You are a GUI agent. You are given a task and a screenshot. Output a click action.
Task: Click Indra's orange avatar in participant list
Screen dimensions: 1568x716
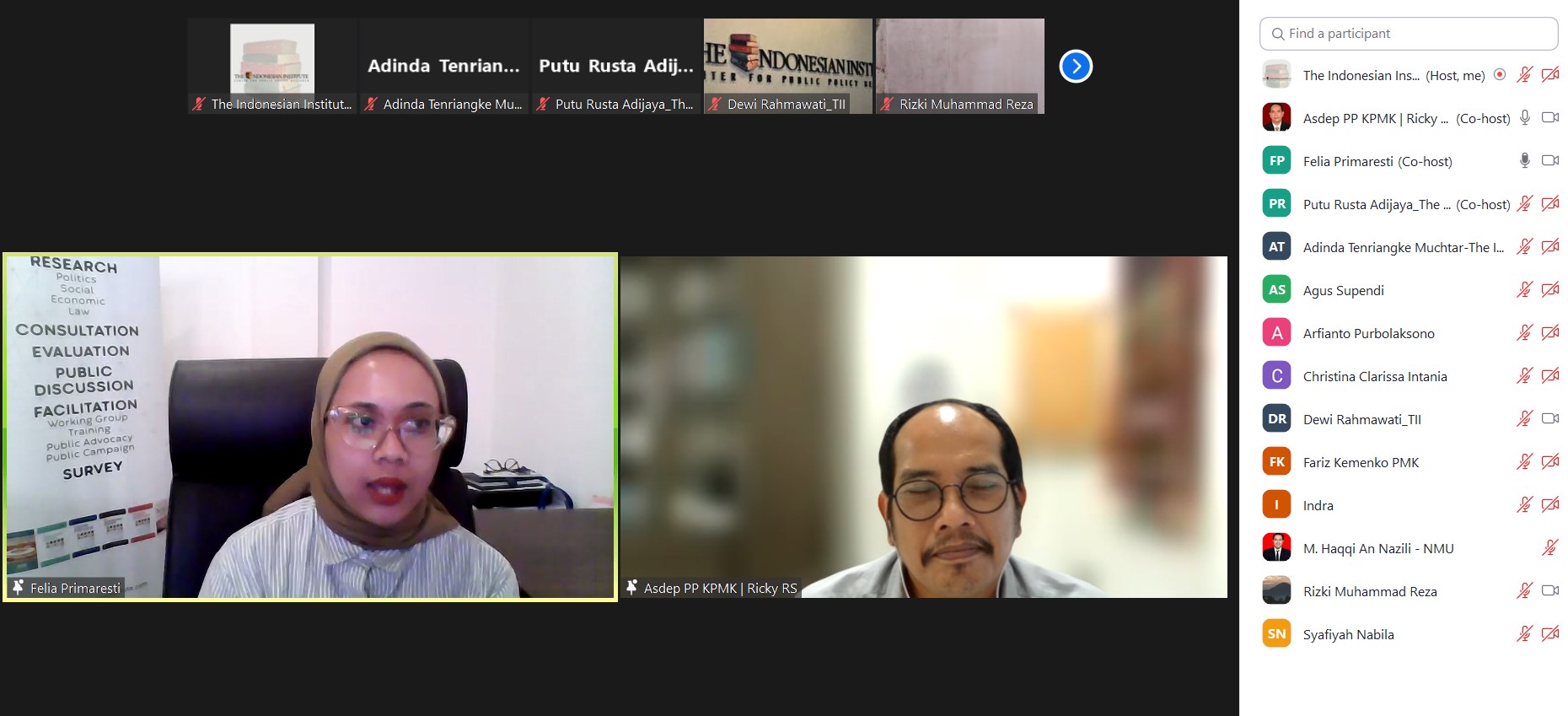(x=1276, y=505)
